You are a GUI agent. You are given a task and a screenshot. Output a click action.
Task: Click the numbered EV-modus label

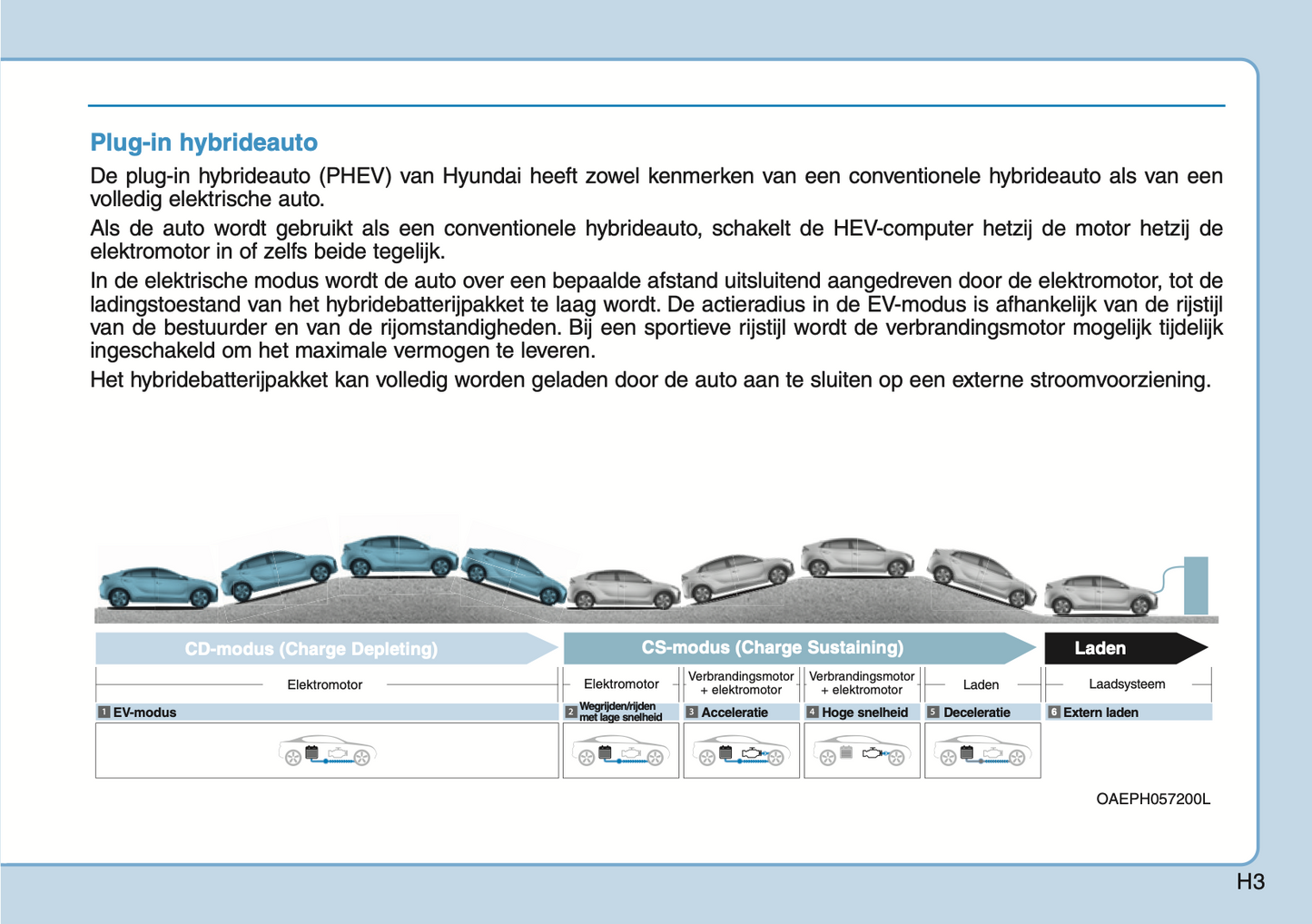[x=143, y=713]
